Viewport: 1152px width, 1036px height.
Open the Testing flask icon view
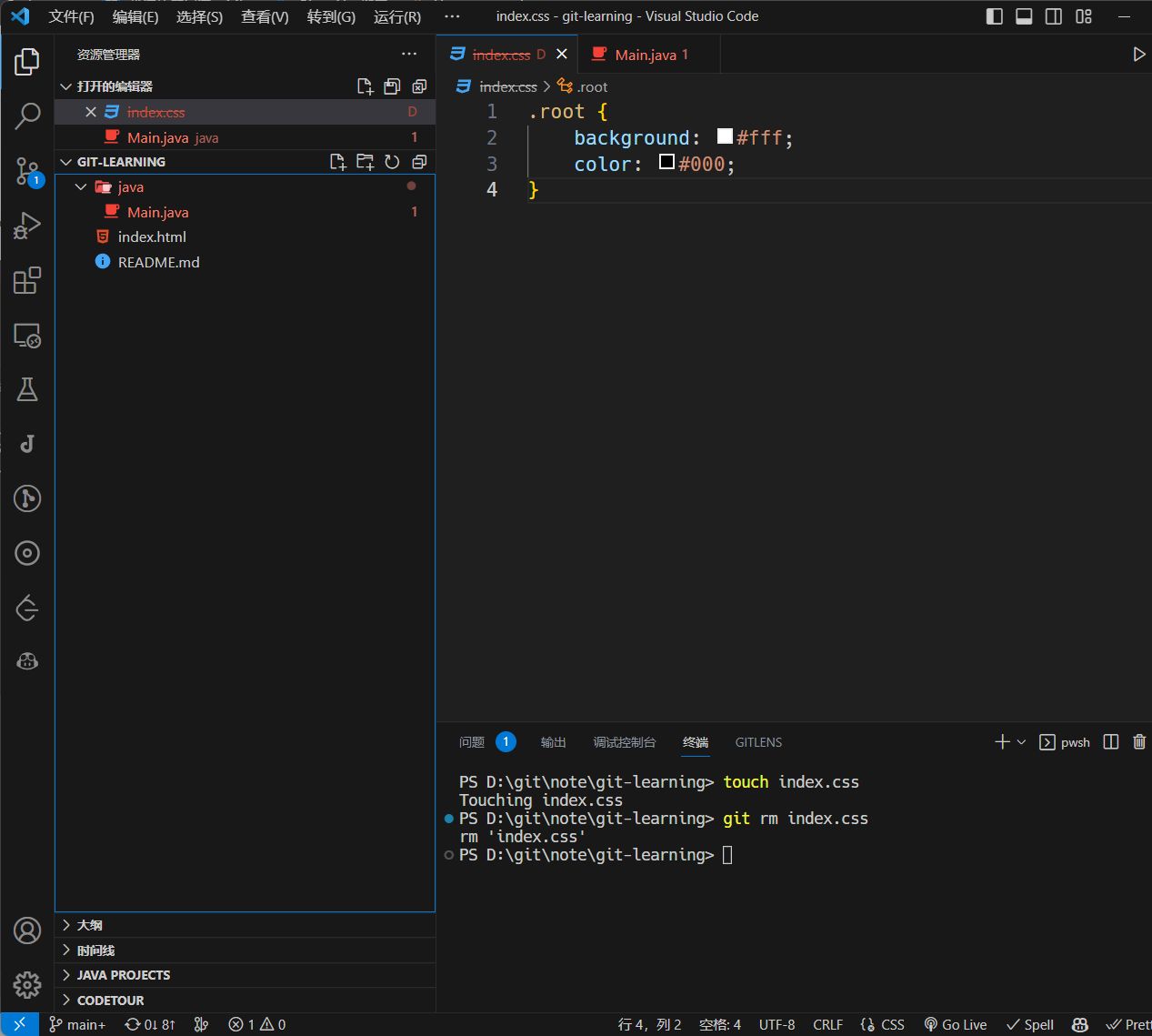27,389
